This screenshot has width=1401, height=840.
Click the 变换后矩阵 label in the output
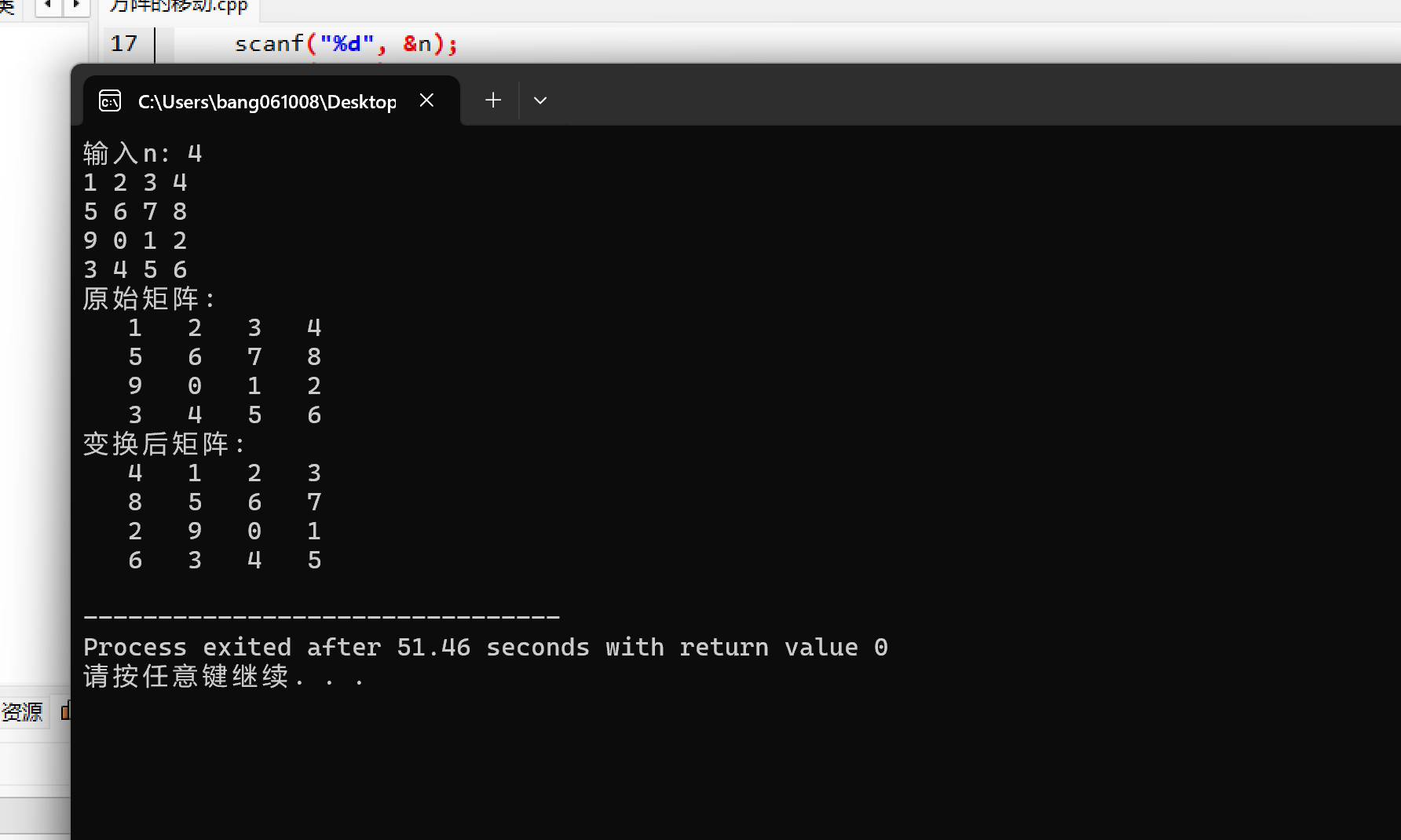163,444
